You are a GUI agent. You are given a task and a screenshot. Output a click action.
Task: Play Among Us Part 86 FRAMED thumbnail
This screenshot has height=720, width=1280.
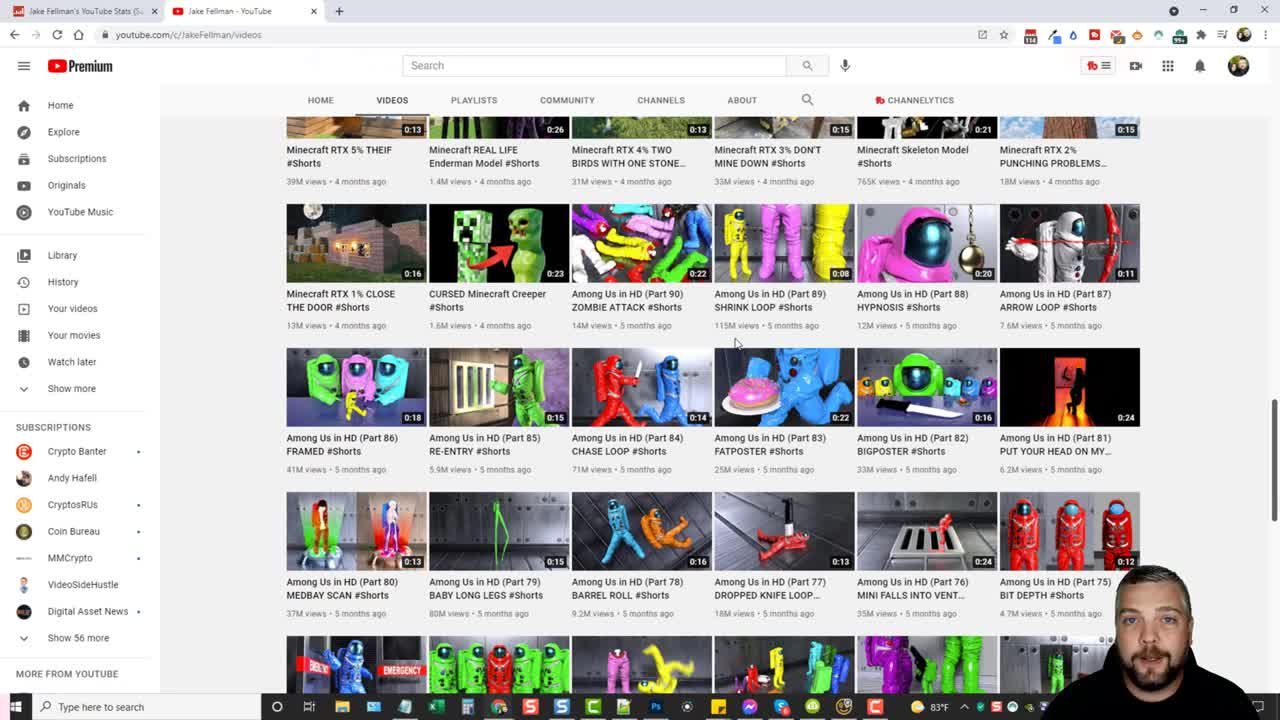click(x=356, y=387)
